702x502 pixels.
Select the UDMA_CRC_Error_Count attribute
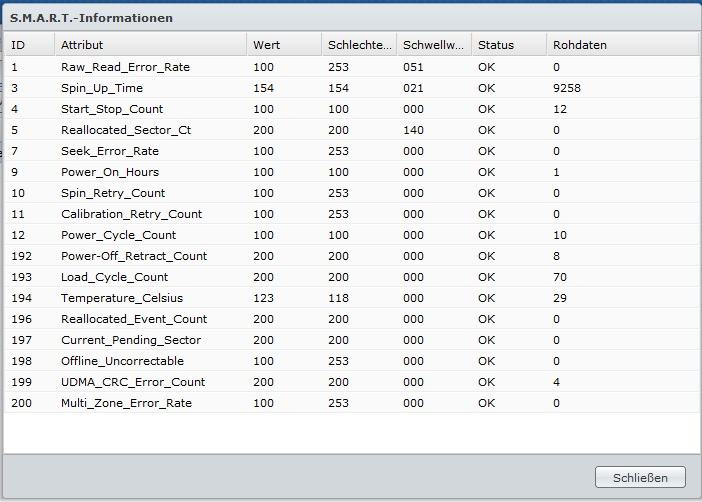(133, 382)
